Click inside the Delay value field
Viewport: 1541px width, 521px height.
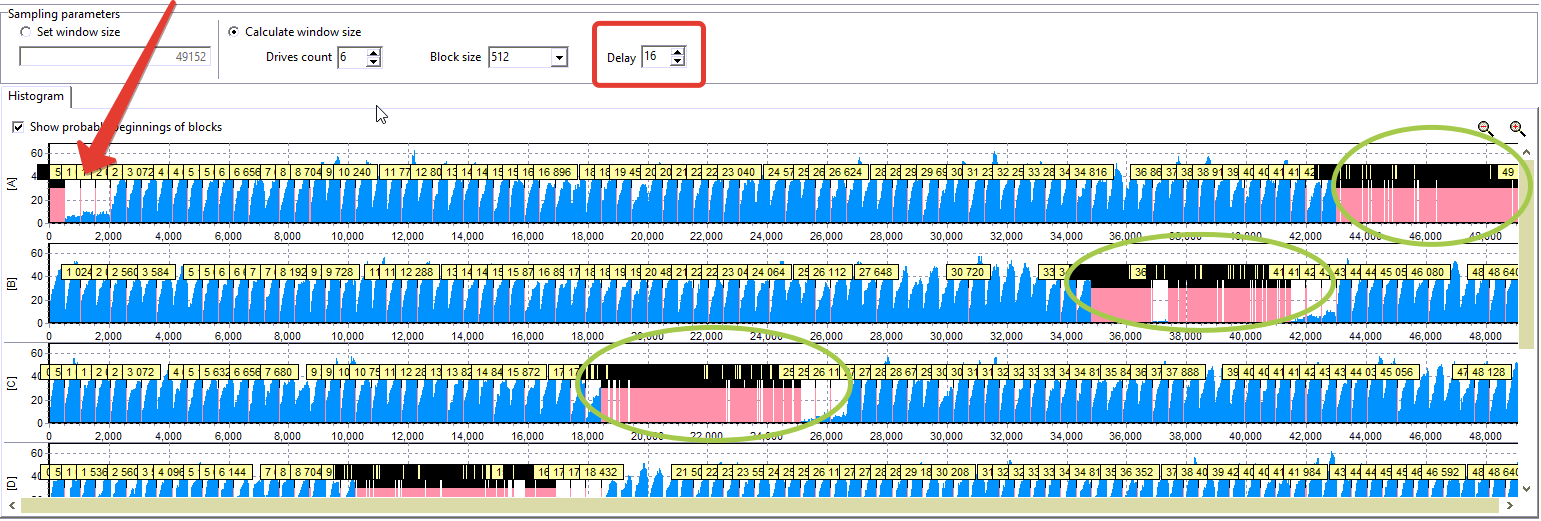click(x=654, y=57)
